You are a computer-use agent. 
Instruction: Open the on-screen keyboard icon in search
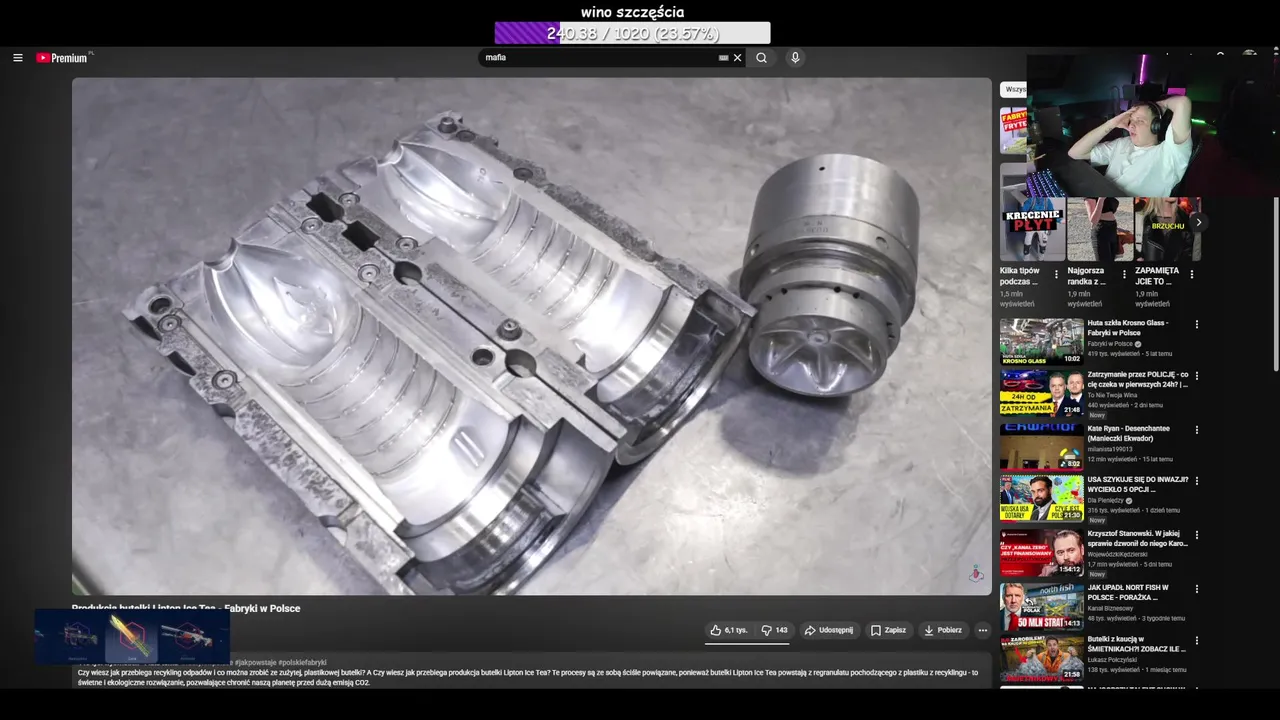pyautogui.click(x=723, y=58)
